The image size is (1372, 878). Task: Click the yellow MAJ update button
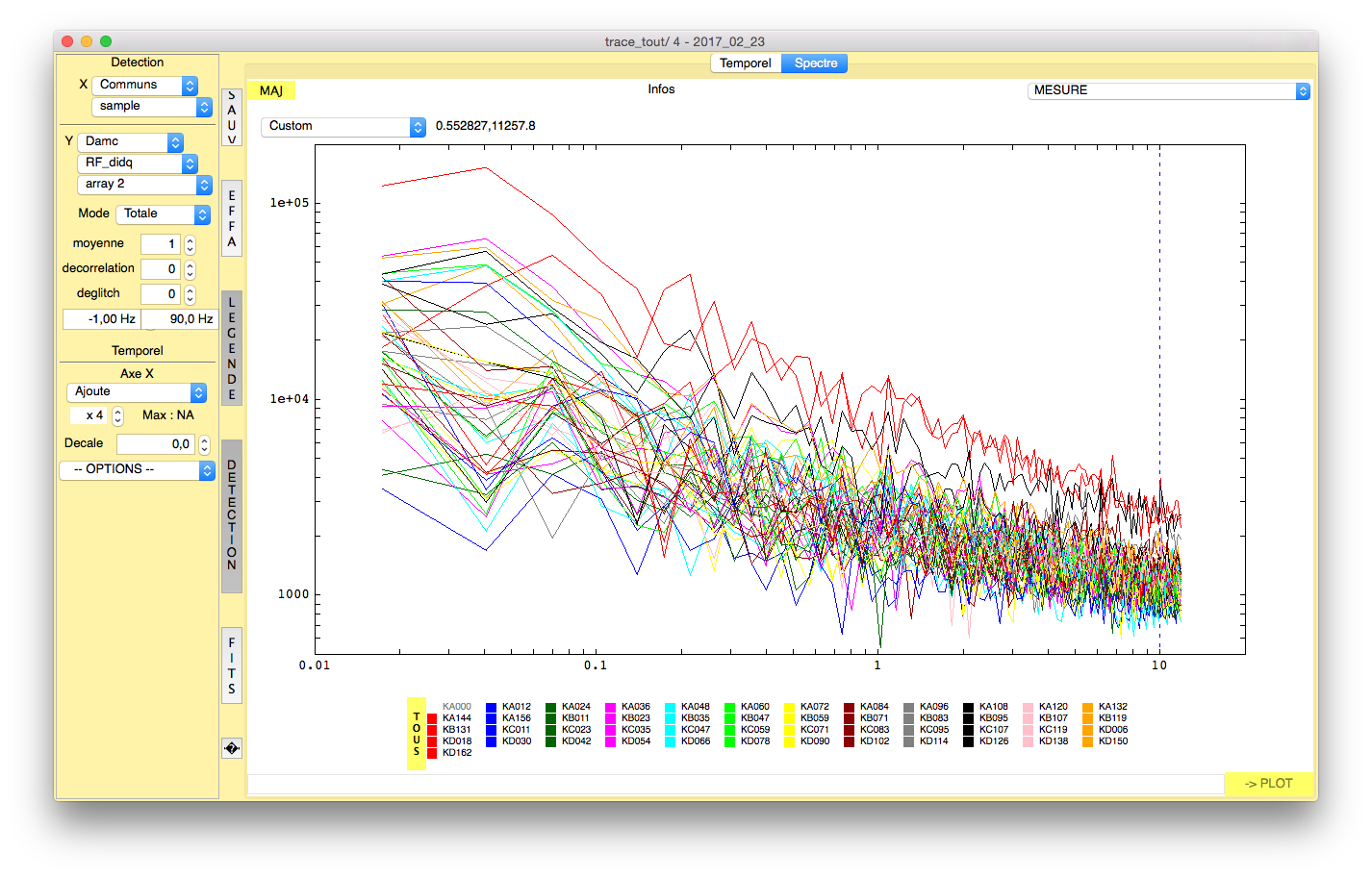(x=271, y=90)
